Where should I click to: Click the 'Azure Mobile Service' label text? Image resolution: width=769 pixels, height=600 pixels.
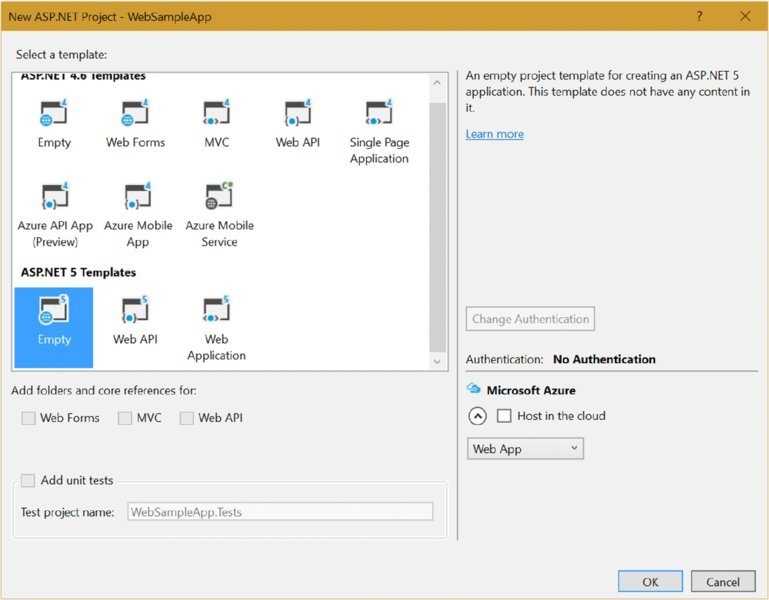[x=219, y=234]
